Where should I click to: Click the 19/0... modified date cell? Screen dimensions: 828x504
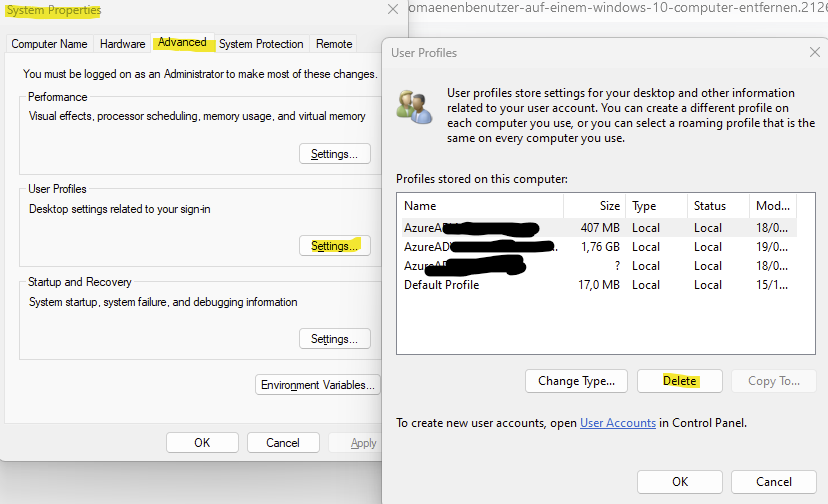pyautogui.click(x=772, y=247)
